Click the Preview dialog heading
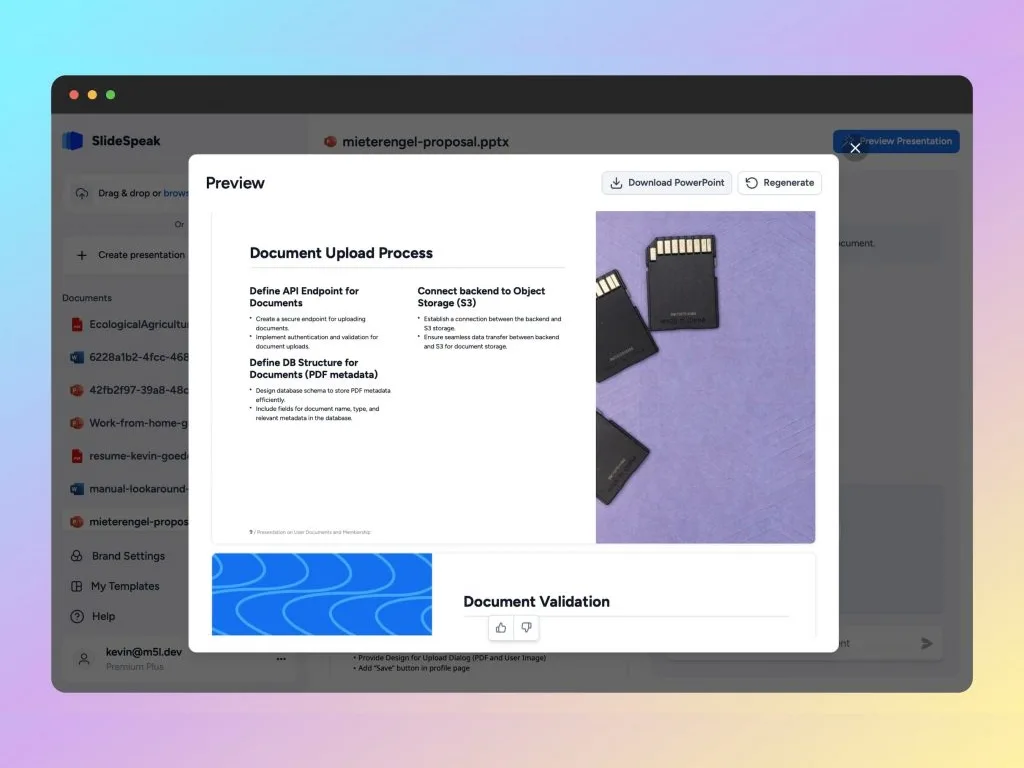 click(235, 183)
